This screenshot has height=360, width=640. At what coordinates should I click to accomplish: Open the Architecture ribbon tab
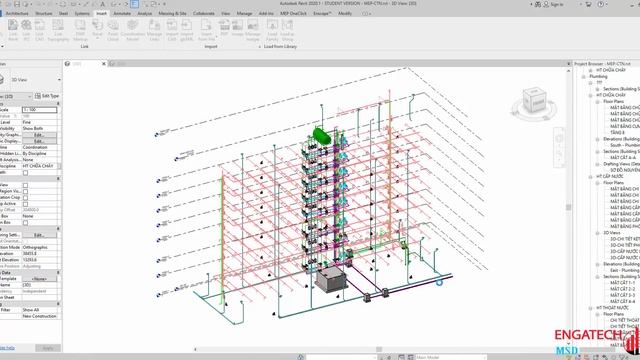(17, 13)
